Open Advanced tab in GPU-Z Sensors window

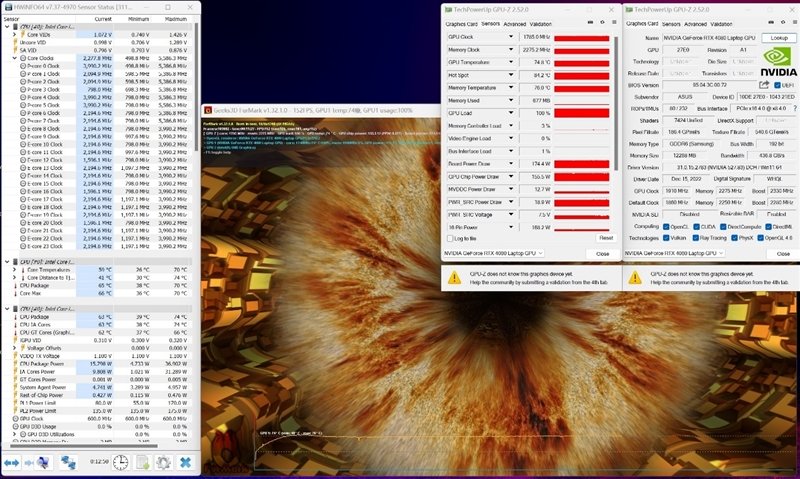pyautogui.click(x=514, y=24)
